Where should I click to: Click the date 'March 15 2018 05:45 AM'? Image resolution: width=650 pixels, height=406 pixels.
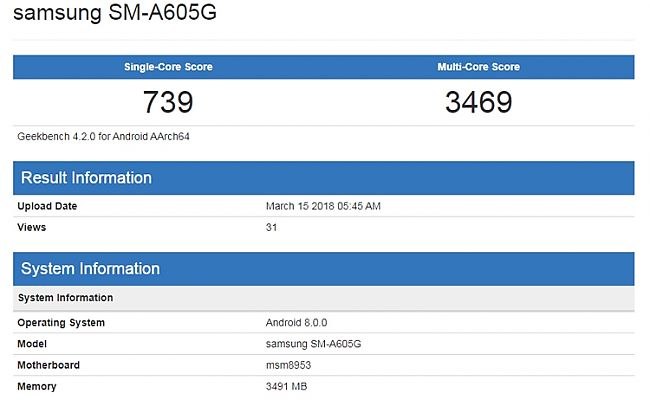tap(323, 206)
